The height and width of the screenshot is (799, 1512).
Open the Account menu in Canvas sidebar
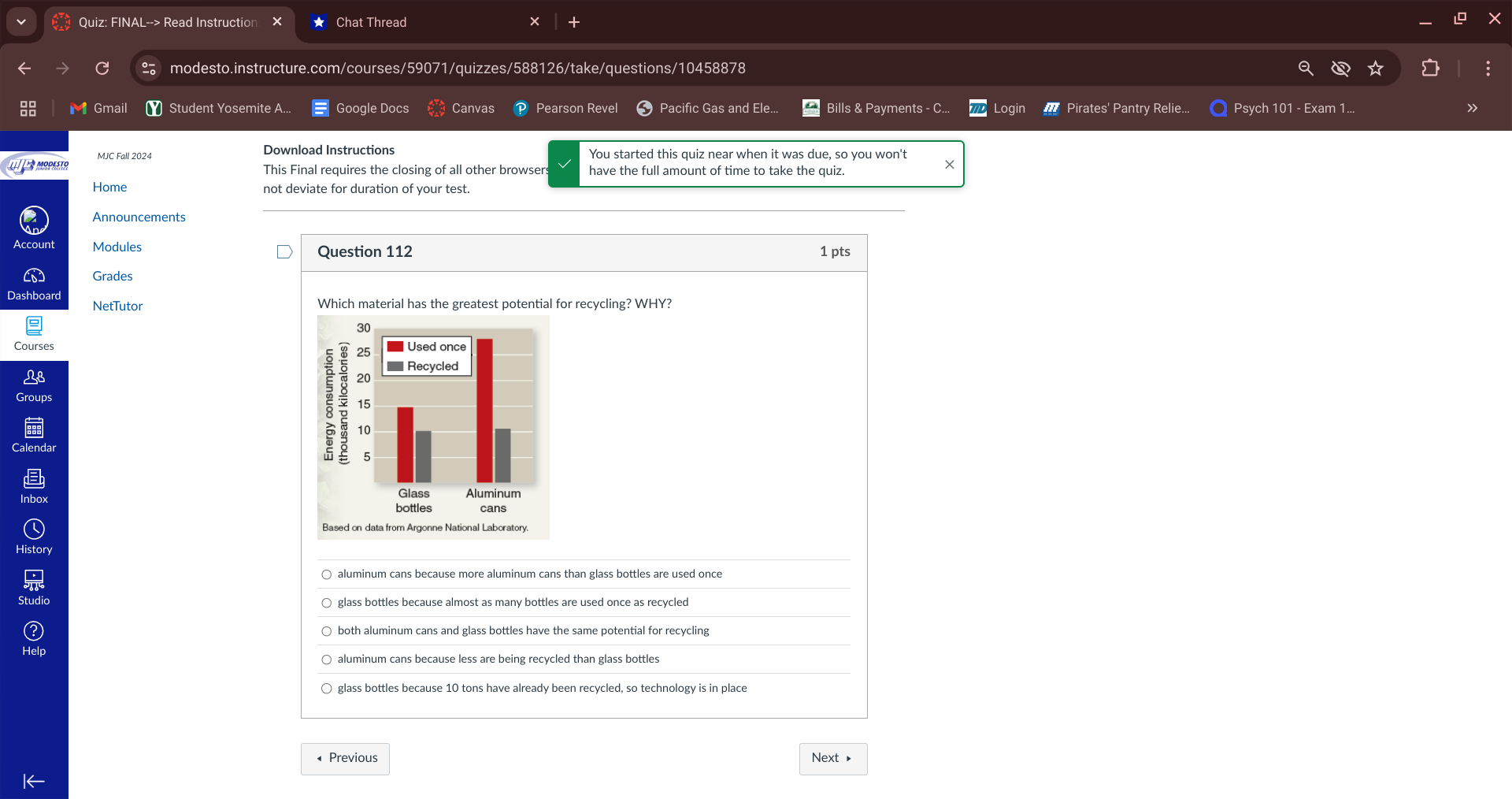(34, 229)
